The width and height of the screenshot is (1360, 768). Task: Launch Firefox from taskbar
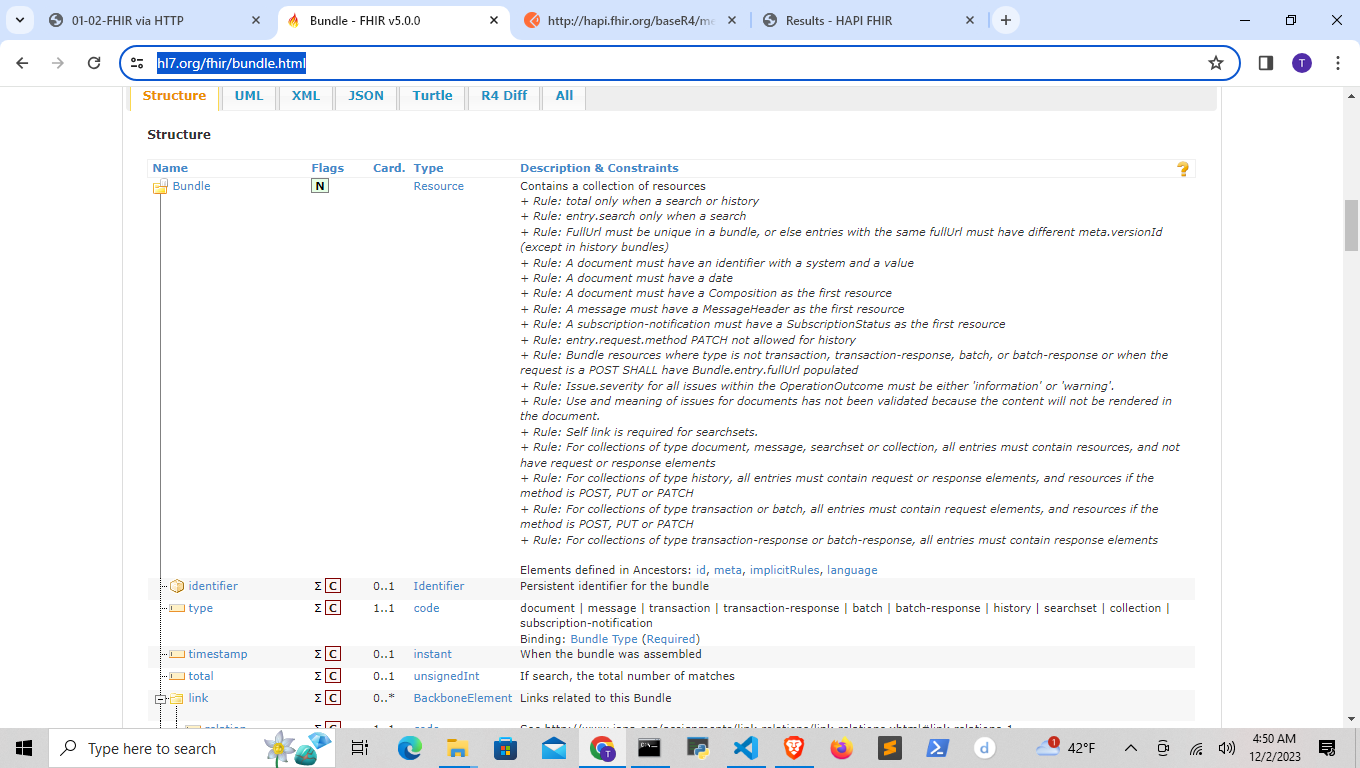tap(842, 748)
